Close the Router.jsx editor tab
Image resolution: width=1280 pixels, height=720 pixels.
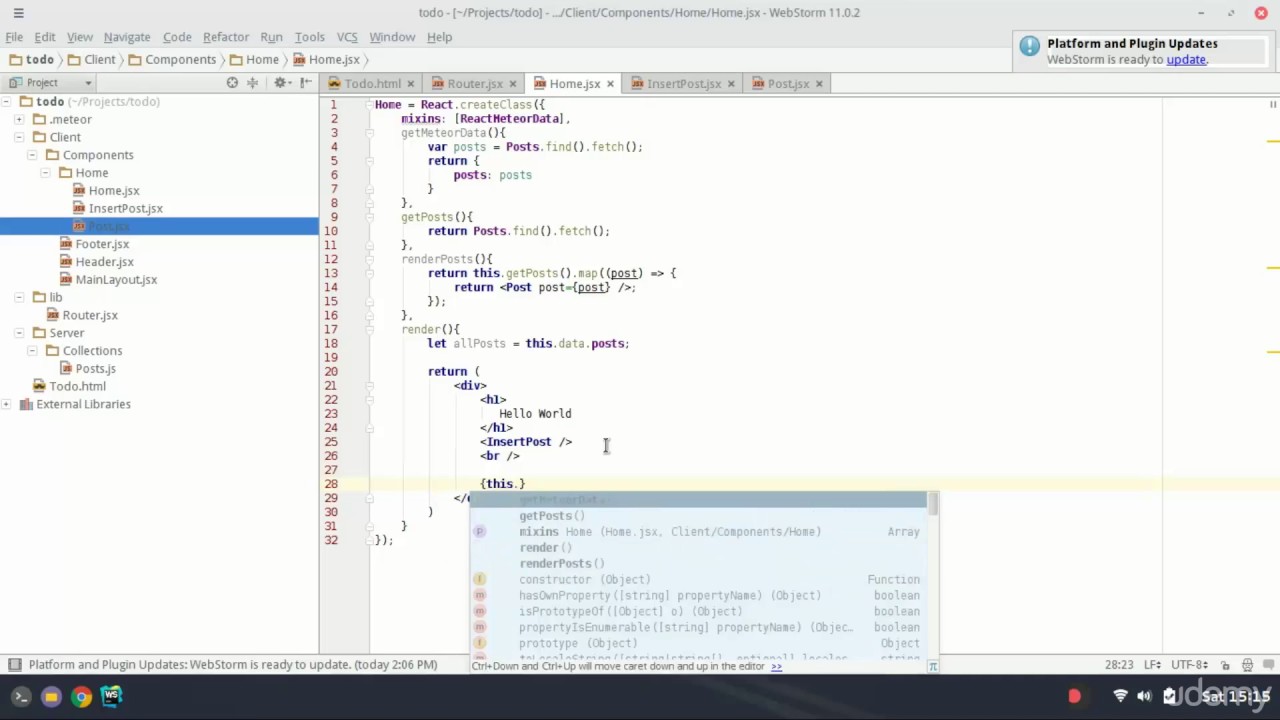click(513, 84)
